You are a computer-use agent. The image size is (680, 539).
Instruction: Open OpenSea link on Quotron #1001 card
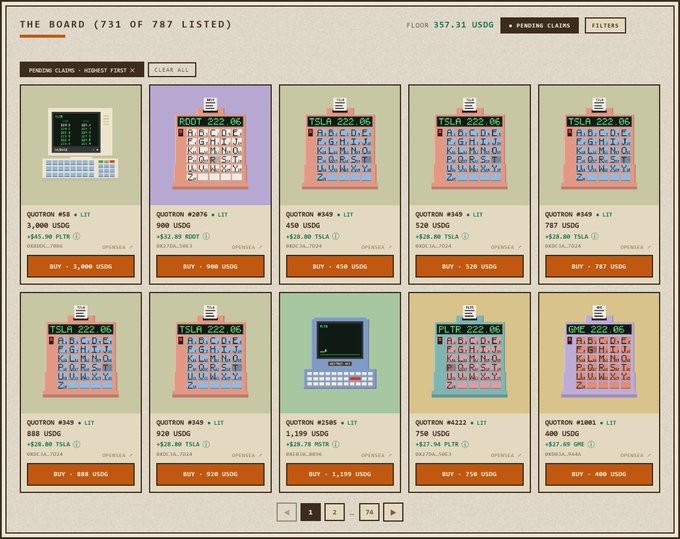pos(636,455)
